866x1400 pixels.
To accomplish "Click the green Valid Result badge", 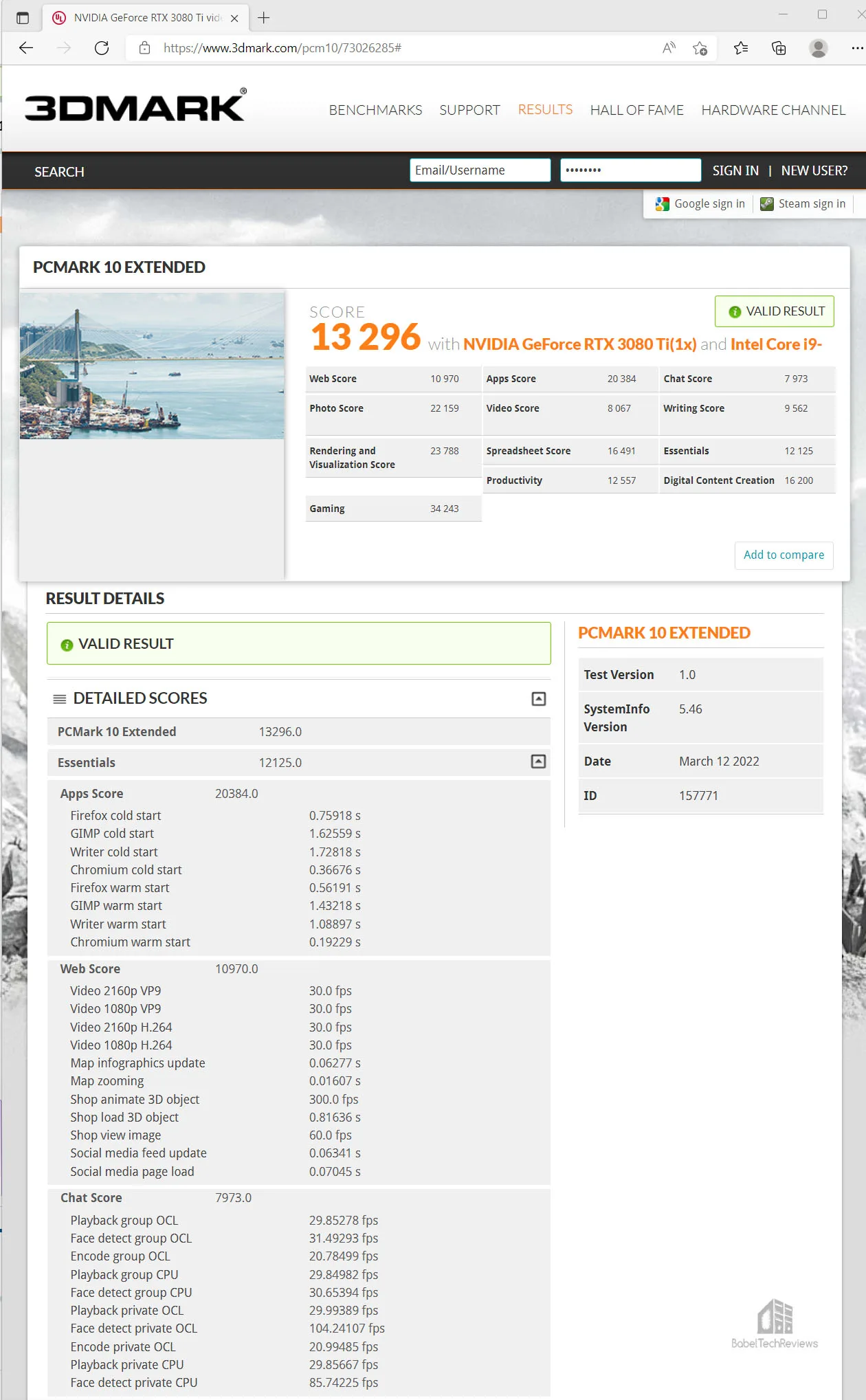I will tap(775, 311).
